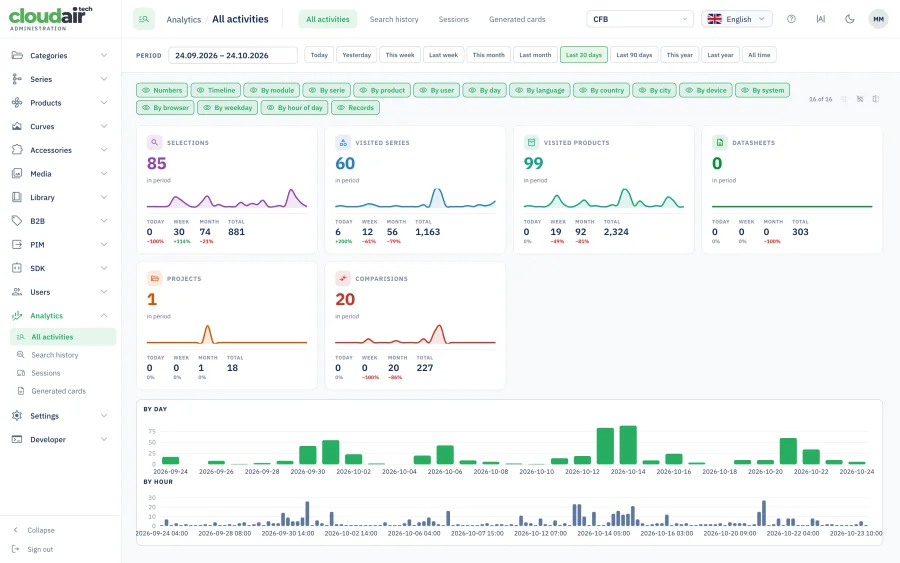900x563 pixels.
Task: Click the Media icon in sidebar
Action: (17, 173)
